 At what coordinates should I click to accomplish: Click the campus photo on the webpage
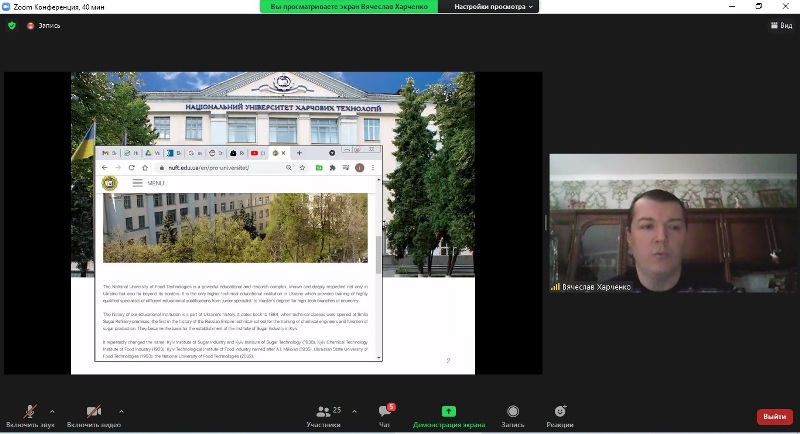[x=235, y=227]
